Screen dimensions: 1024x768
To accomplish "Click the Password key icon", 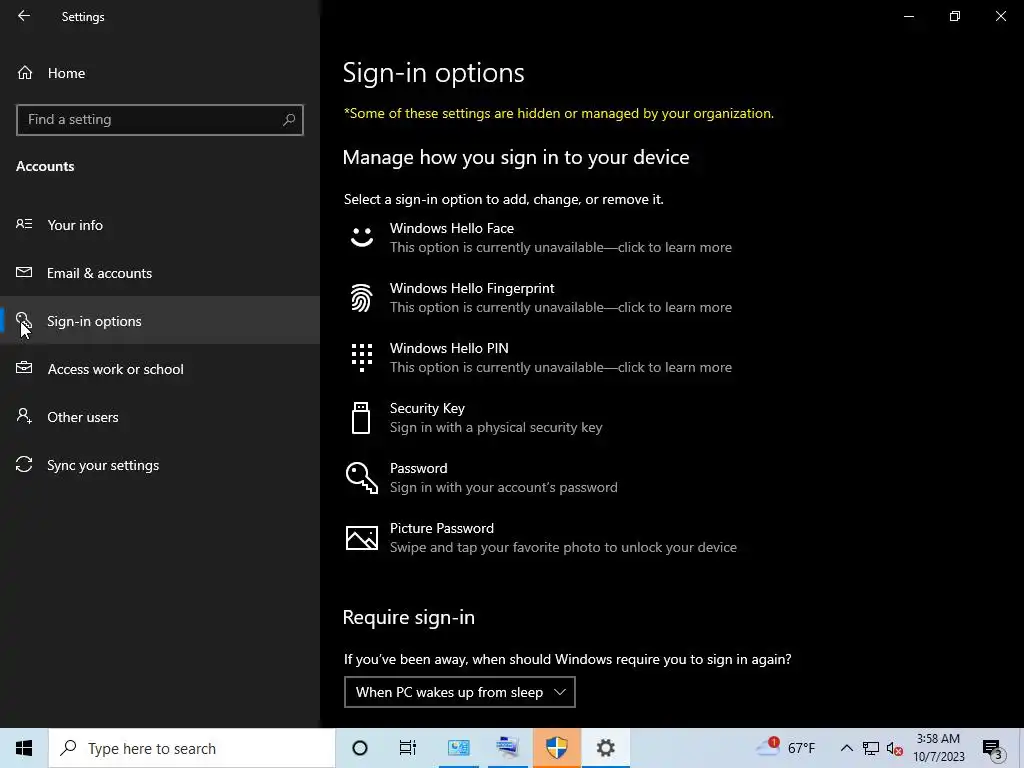I will 362,478.
